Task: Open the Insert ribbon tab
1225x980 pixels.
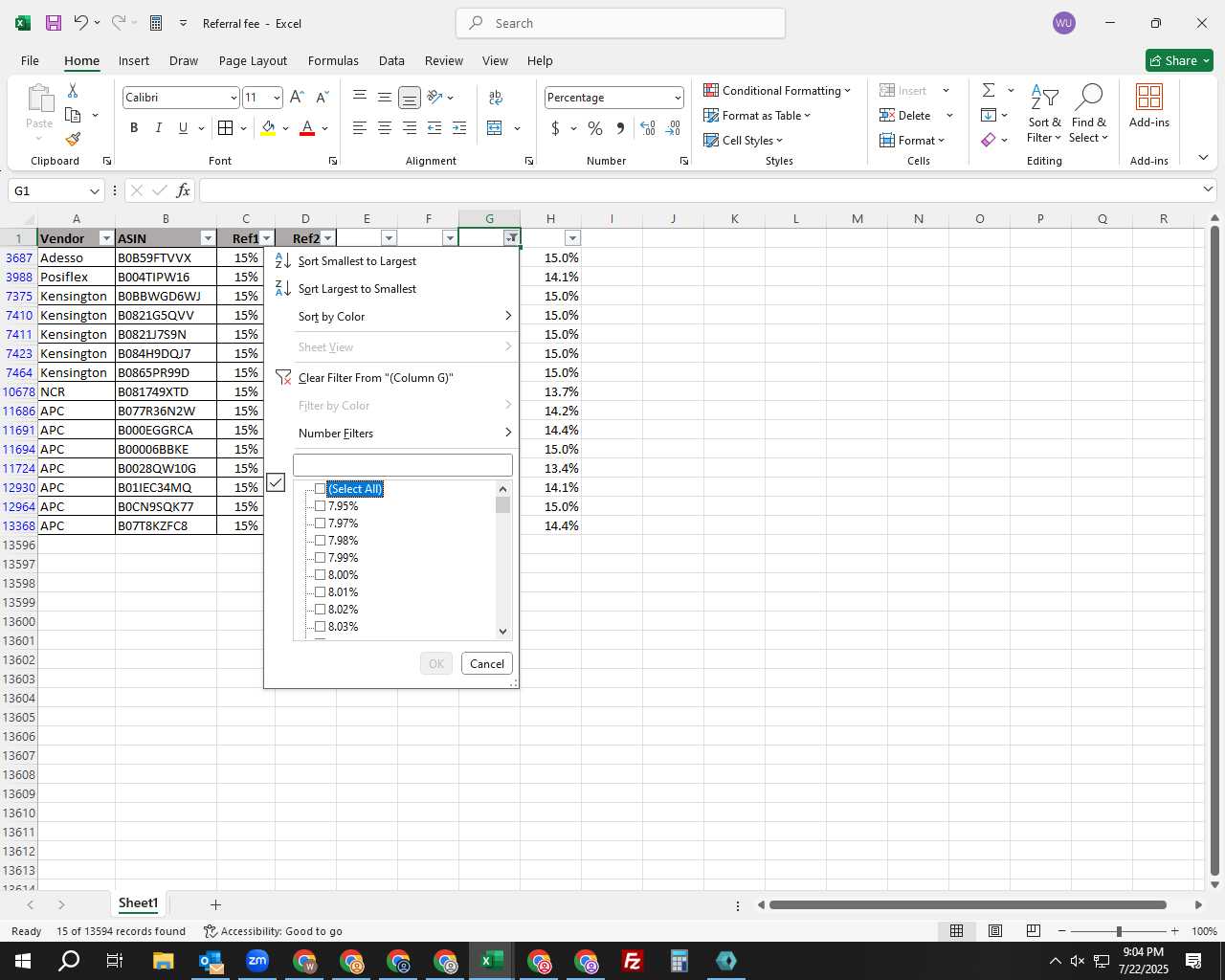Action: [134, 60]
